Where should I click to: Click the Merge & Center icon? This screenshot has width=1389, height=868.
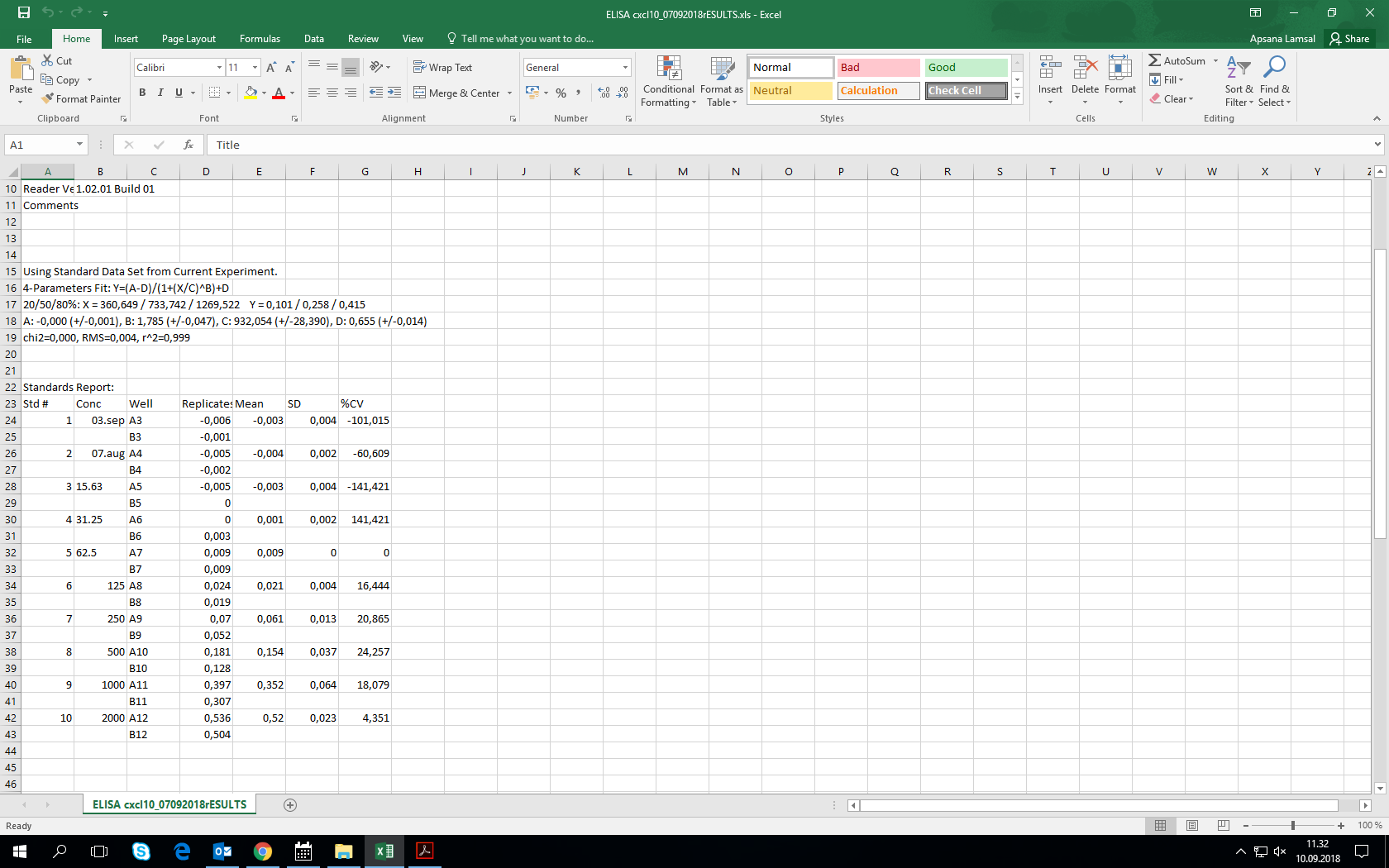[x=419, y=93]
